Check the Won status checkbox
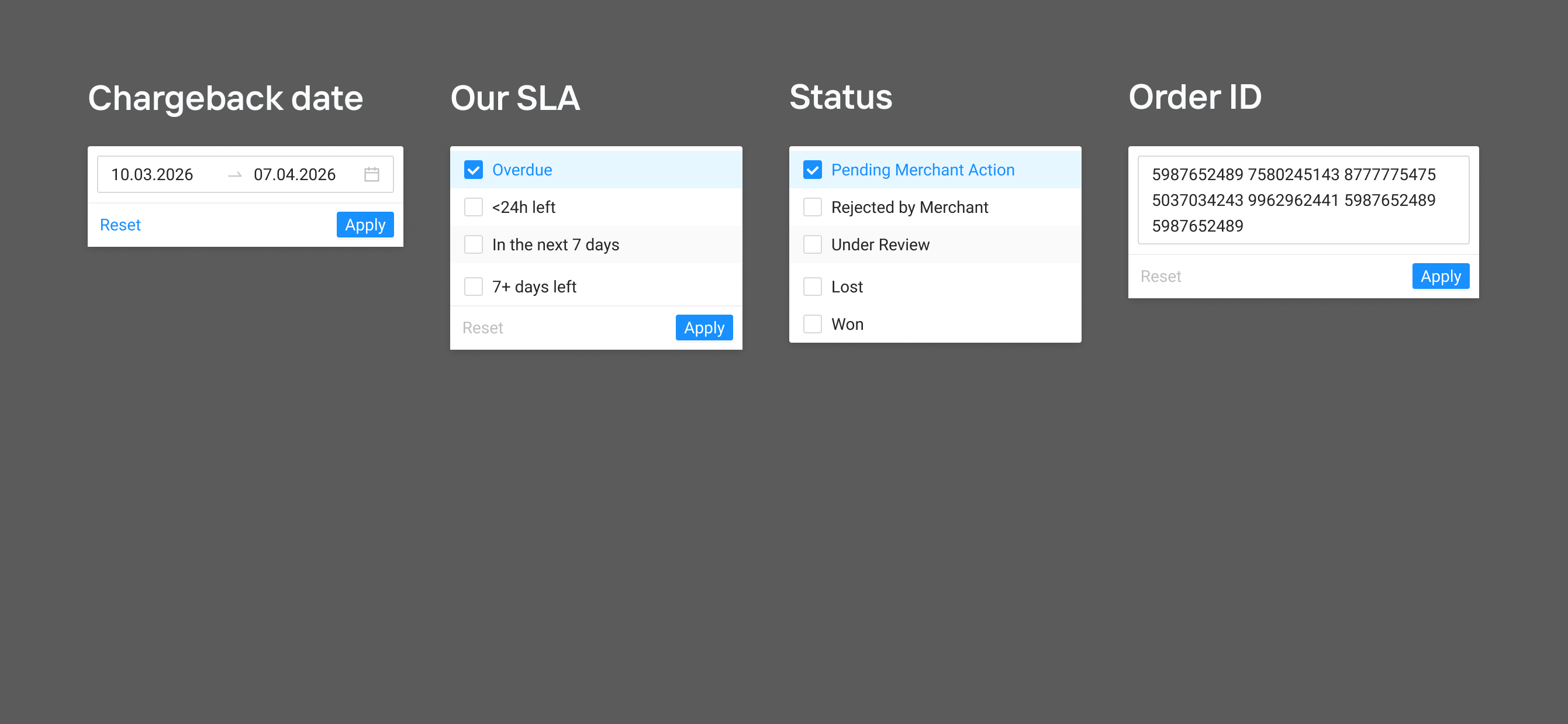 [x=812, y=324]
